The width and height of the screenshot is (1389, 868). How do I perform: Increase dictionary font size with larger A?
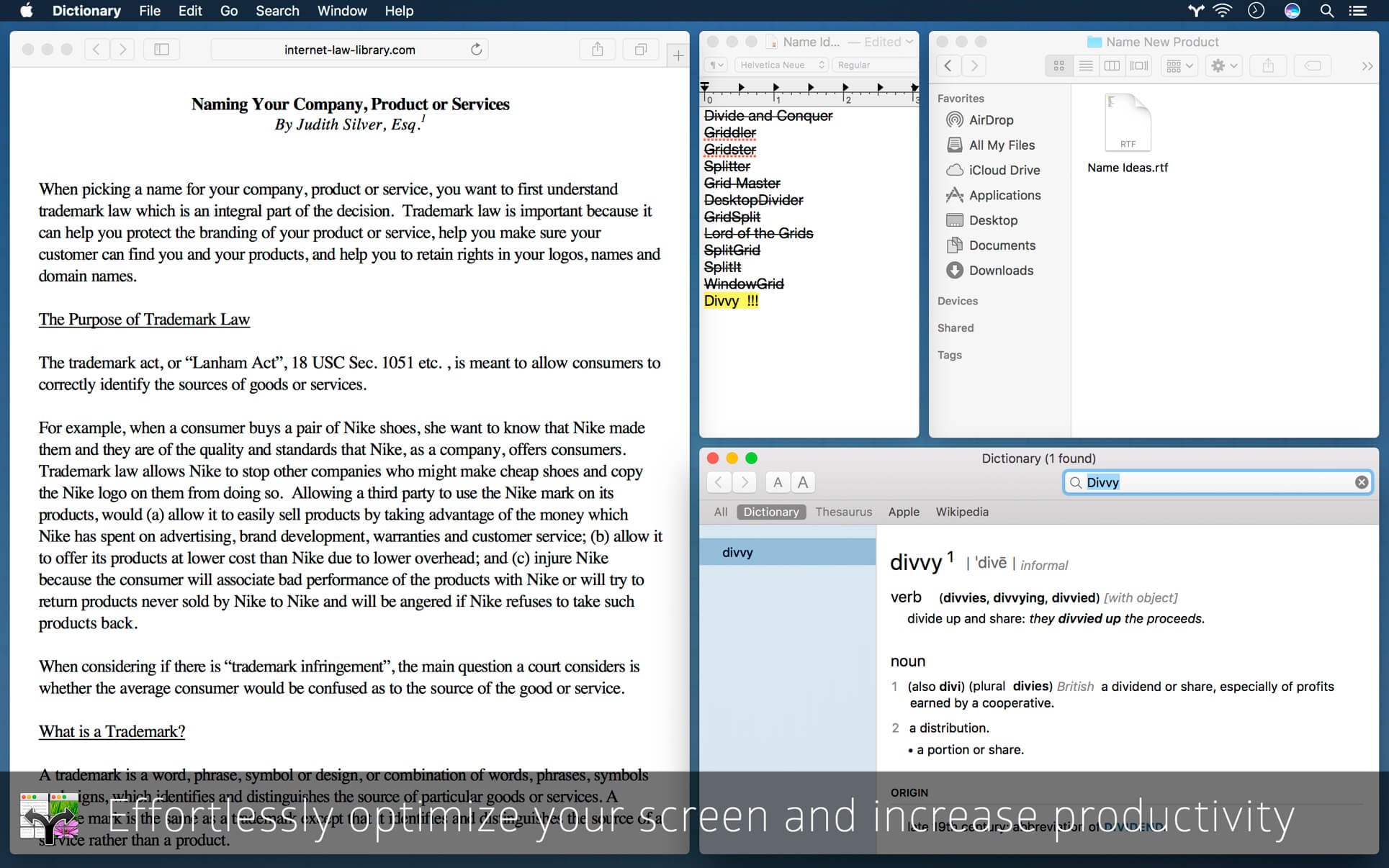click(803, 482)
